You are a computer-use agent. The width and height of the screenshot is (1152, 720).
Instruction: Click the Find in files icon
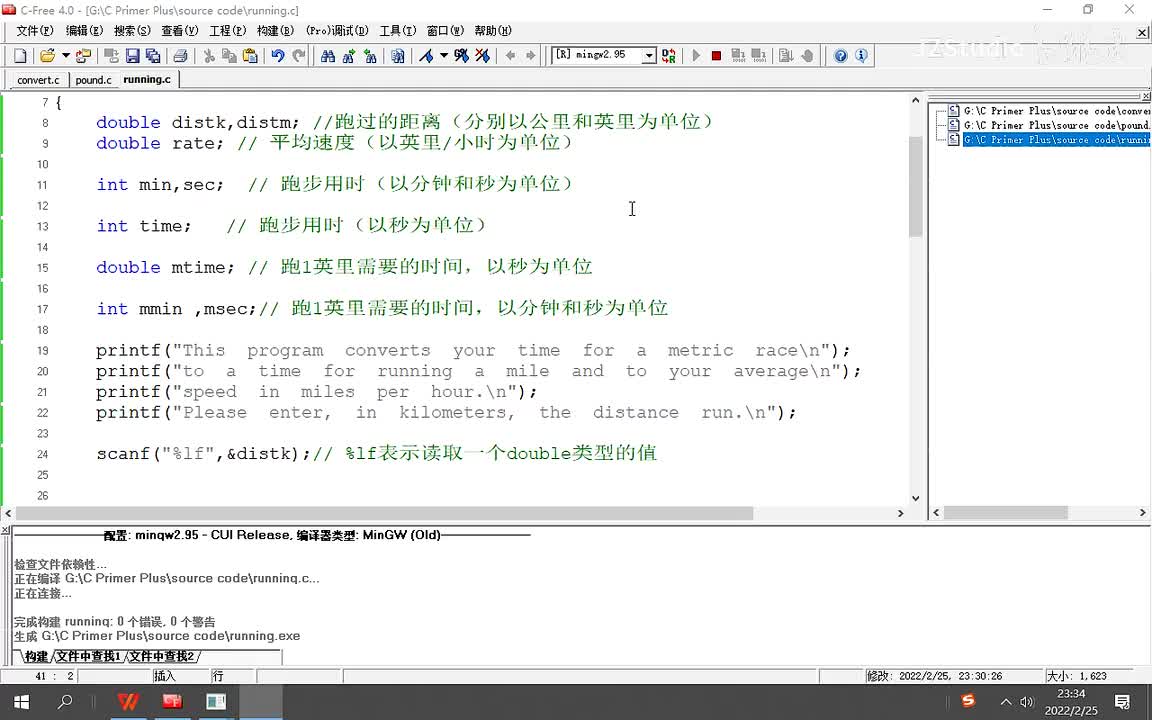click(397, 56)
